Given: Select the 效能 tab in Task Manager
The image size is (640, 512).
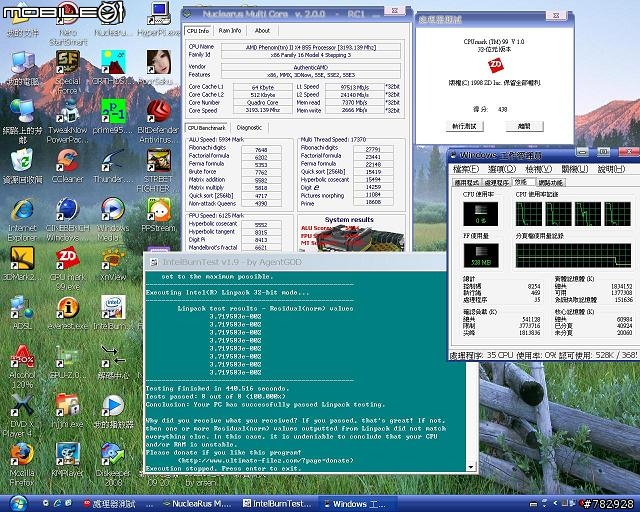Looking at the screenshot, I should click(522, 182).
